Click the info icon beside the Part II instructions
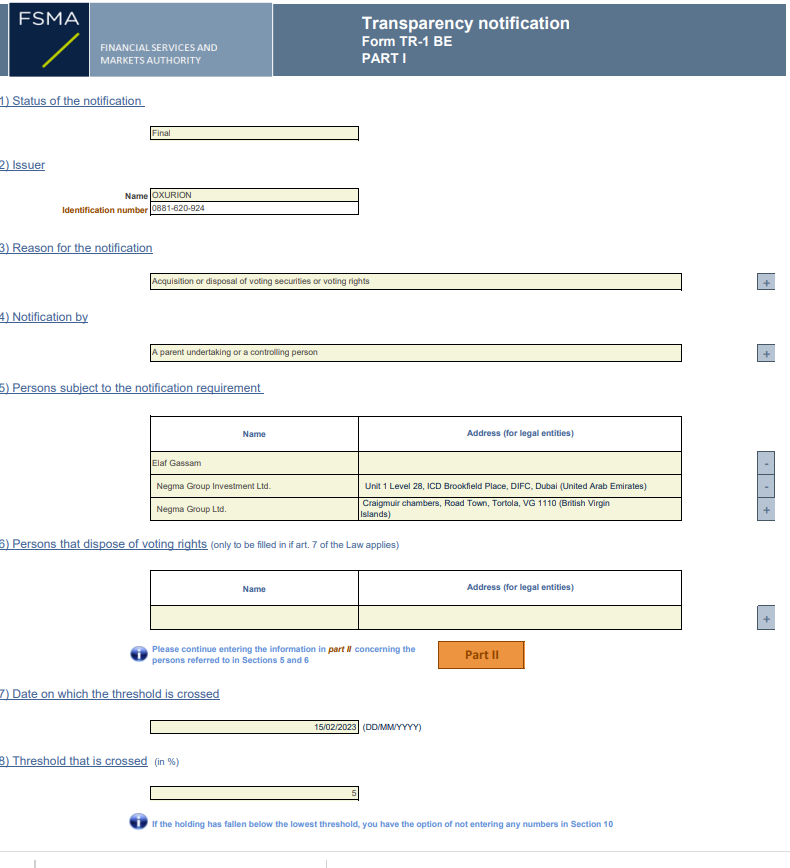 (139, 654)
